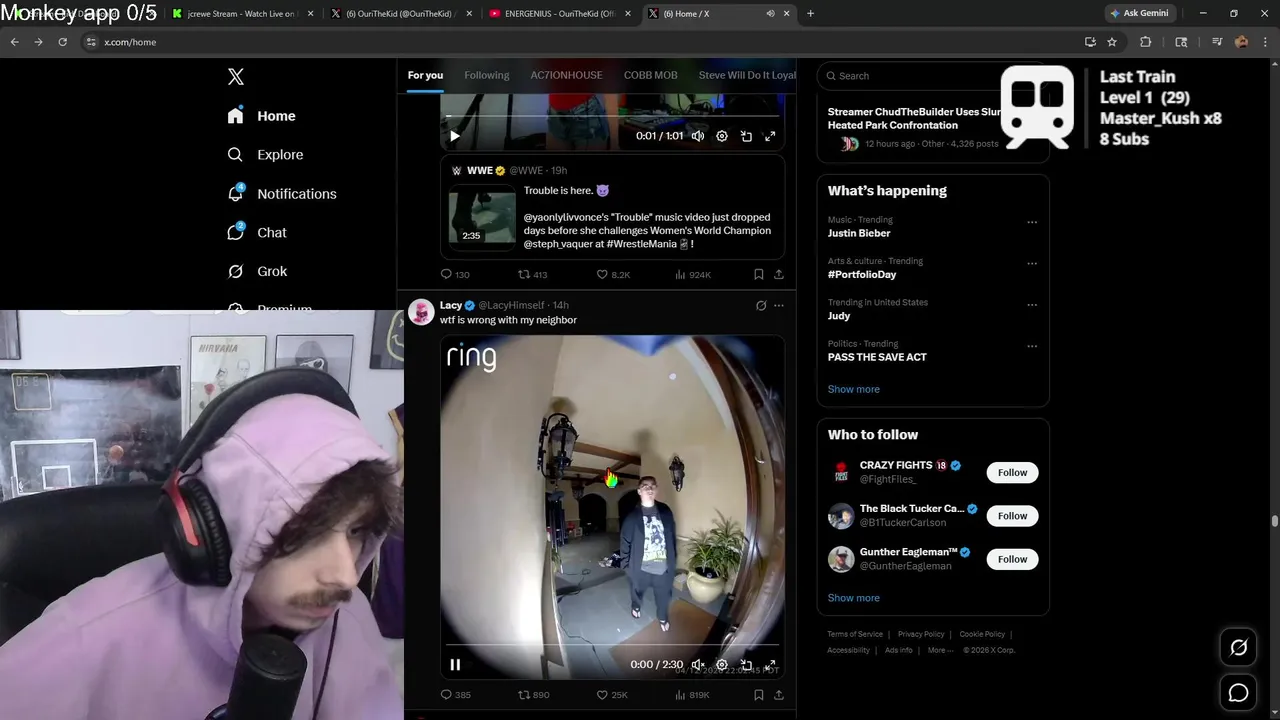Viewport: 1280px width, 720px height.
Task: Bookmark the WWE post
Action: [x=759, y=274]
